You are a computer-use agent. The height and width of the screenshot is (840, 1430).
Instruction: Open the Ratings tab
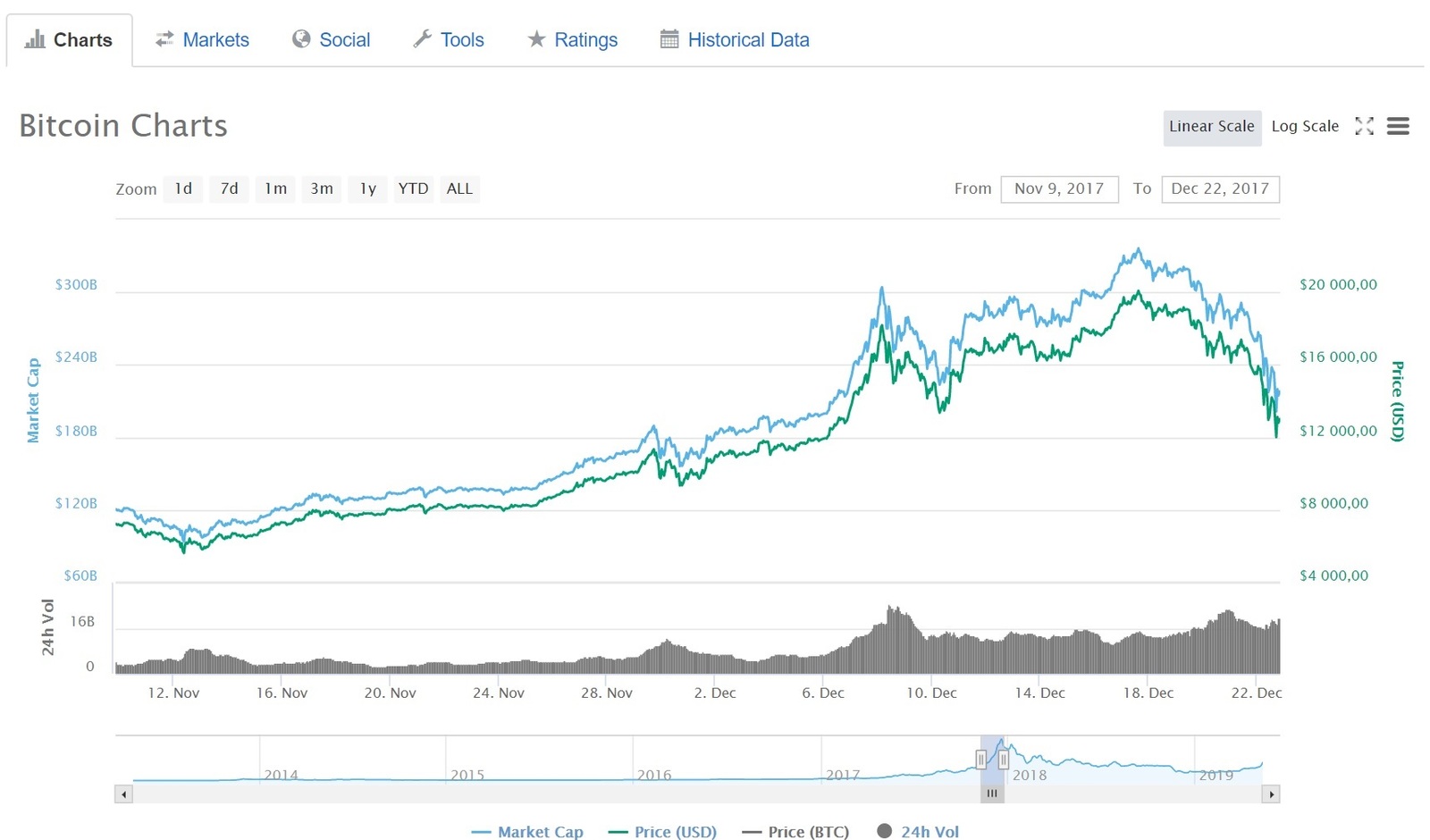click(573, 40)
